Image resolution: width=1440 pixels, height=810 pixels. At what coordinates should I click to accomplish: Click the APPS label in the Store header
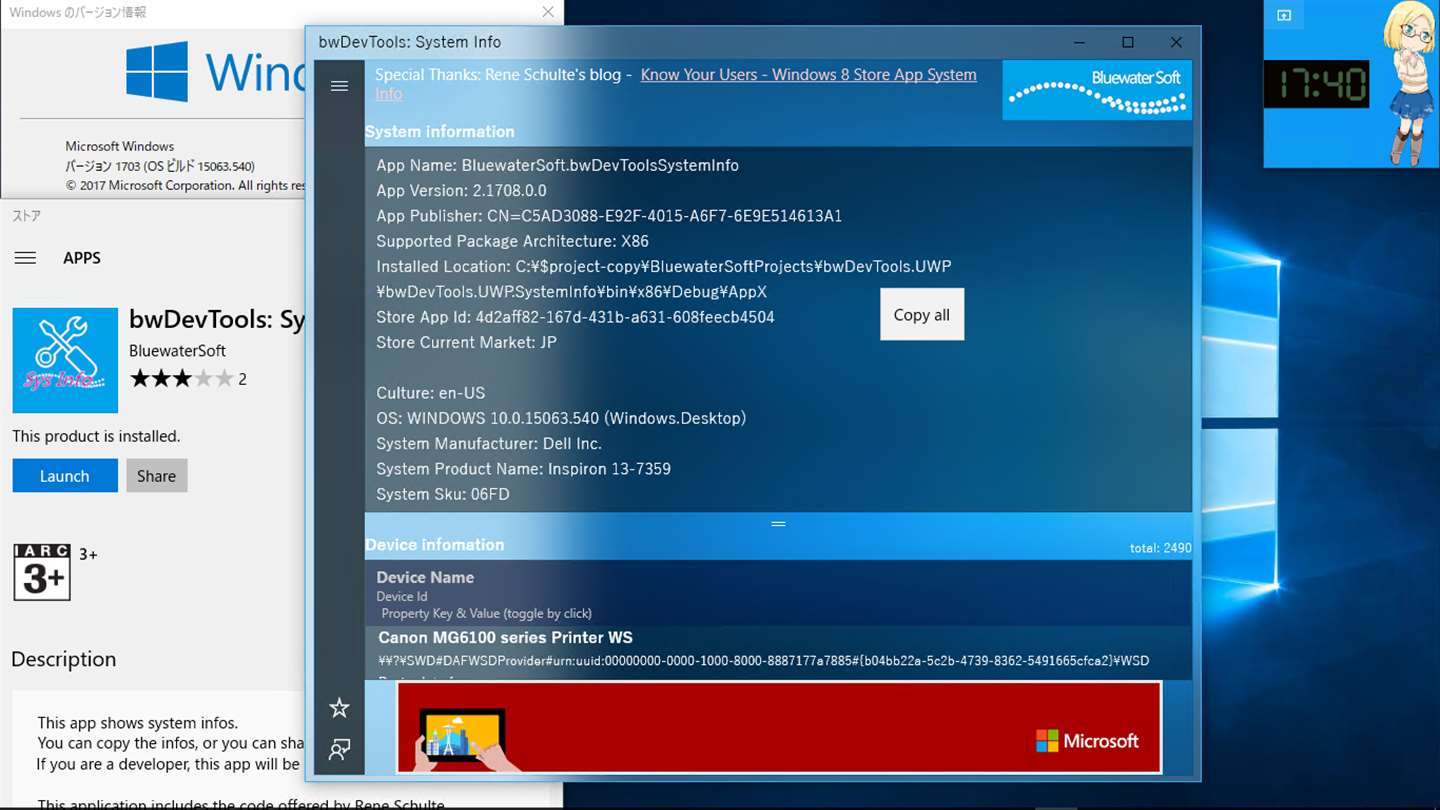click(82, 258)
